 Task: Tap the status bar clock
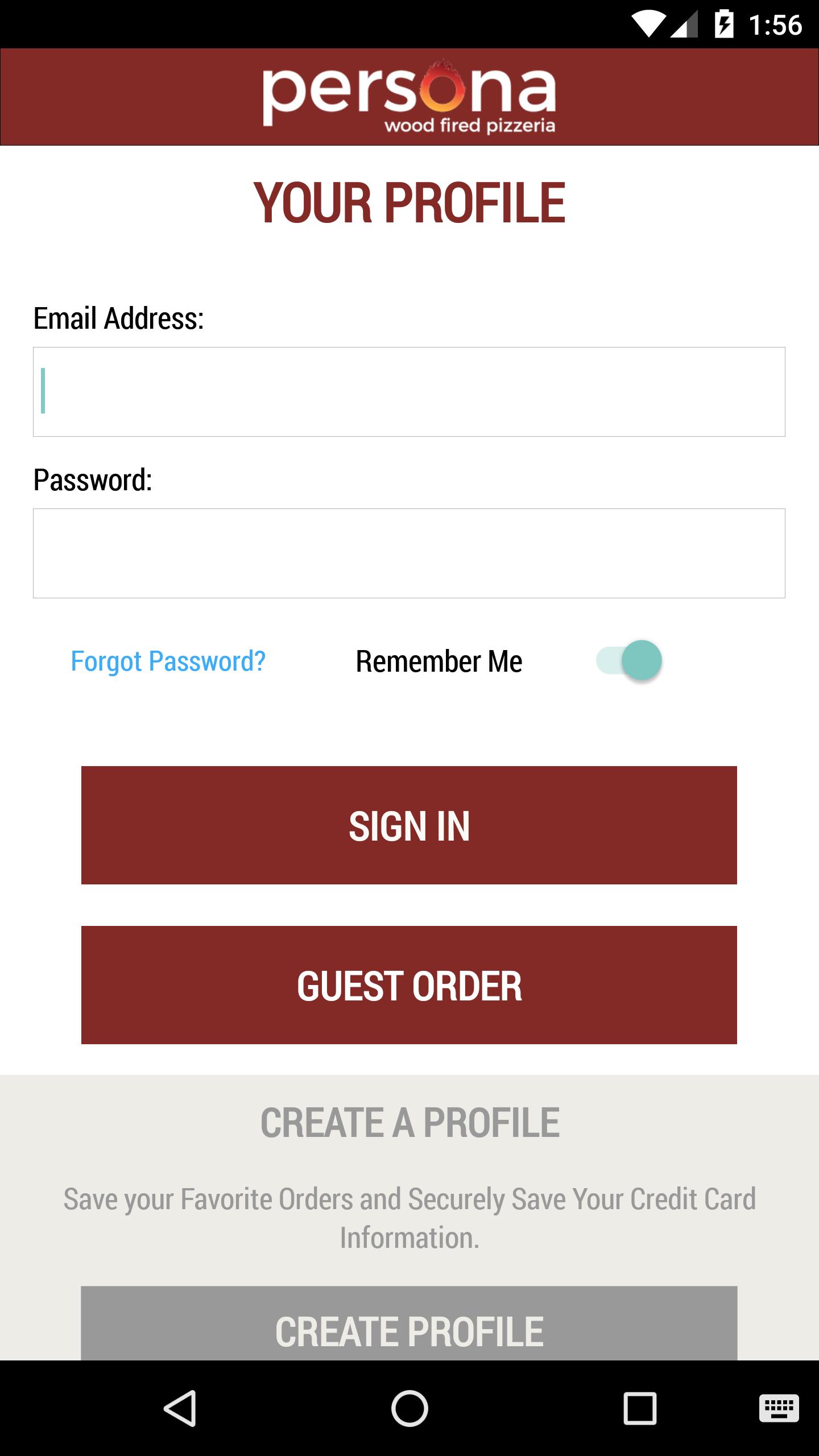coord(775,25)
